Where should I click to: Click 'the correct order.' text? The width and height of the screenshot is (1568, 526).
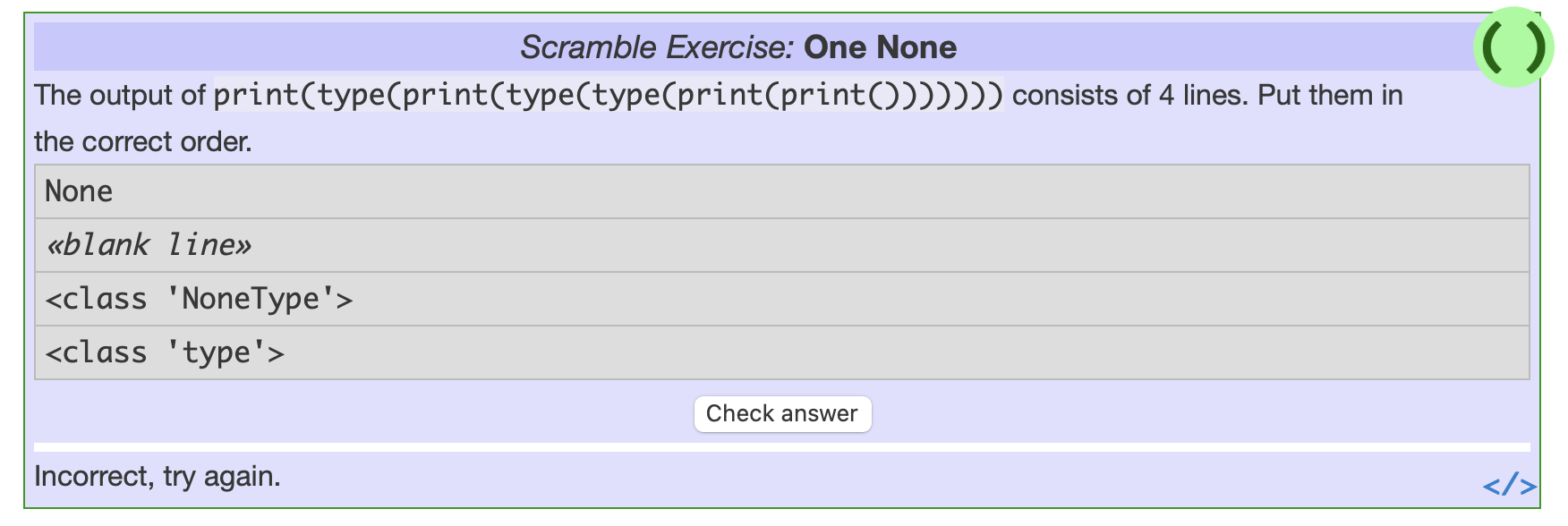[x=143, y=141]
